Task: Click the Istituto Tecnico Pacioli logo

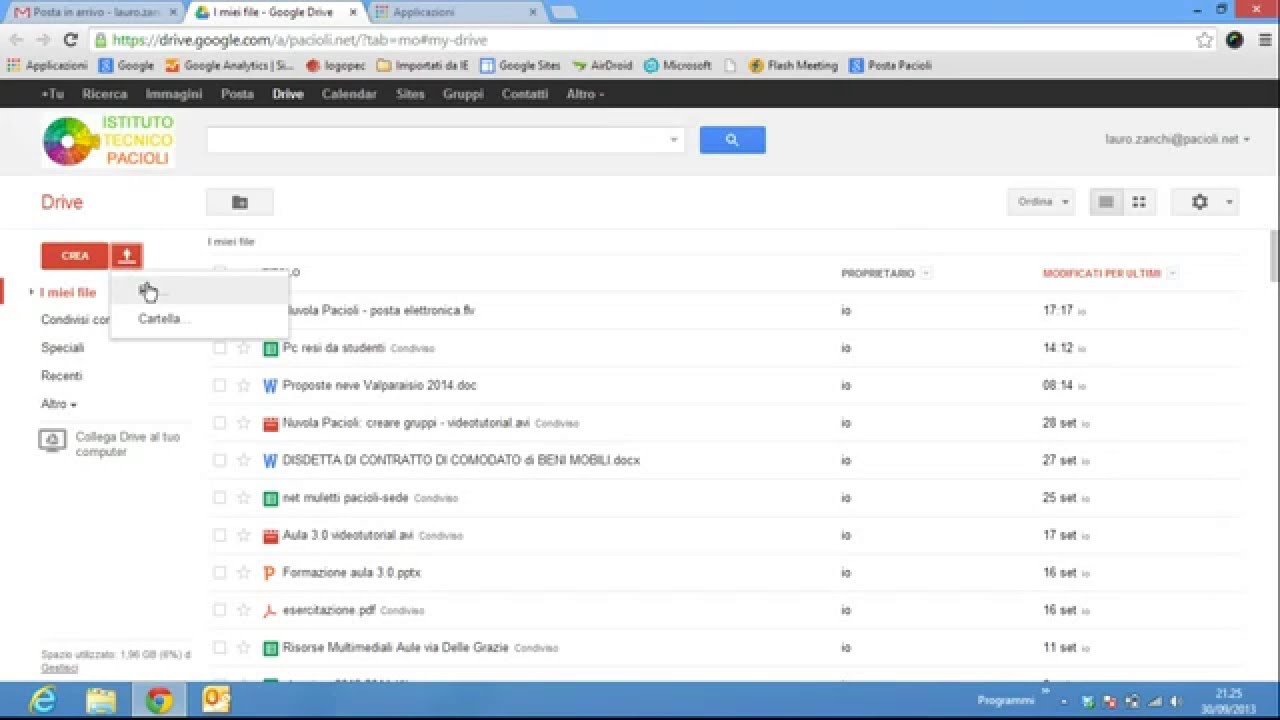Action: tap(109, 141)
